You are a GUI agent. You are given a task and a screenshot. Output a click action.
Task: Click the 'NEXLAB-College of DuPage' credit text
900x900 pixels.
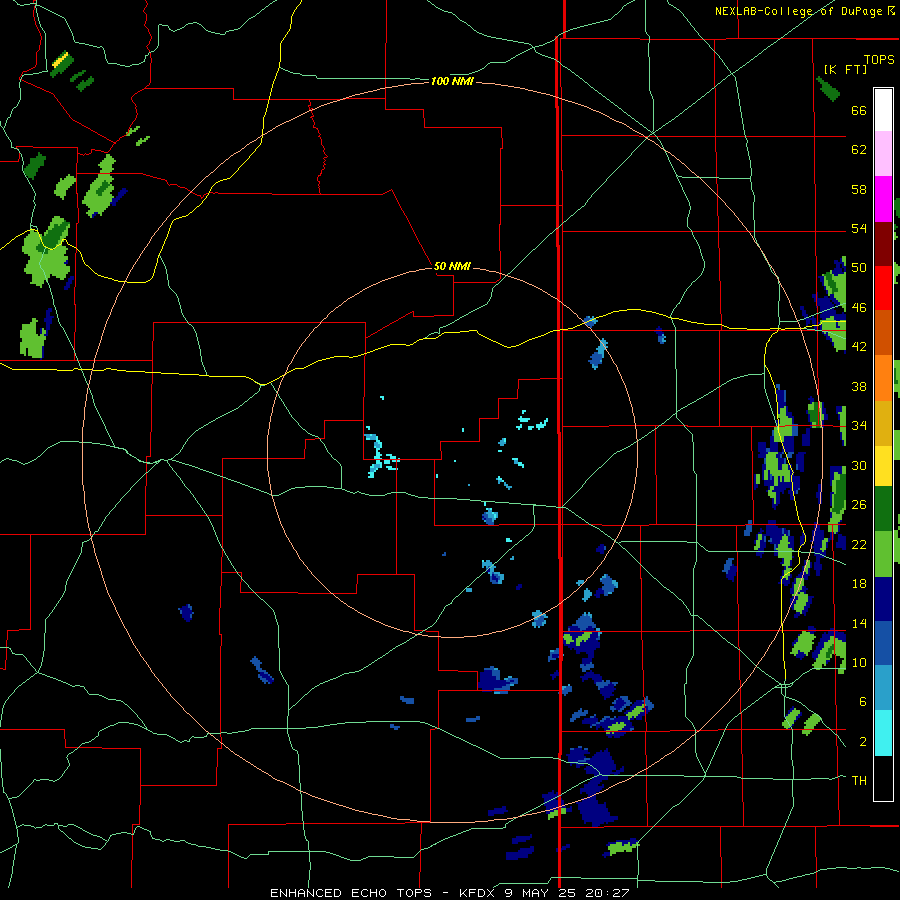point(799,11)
